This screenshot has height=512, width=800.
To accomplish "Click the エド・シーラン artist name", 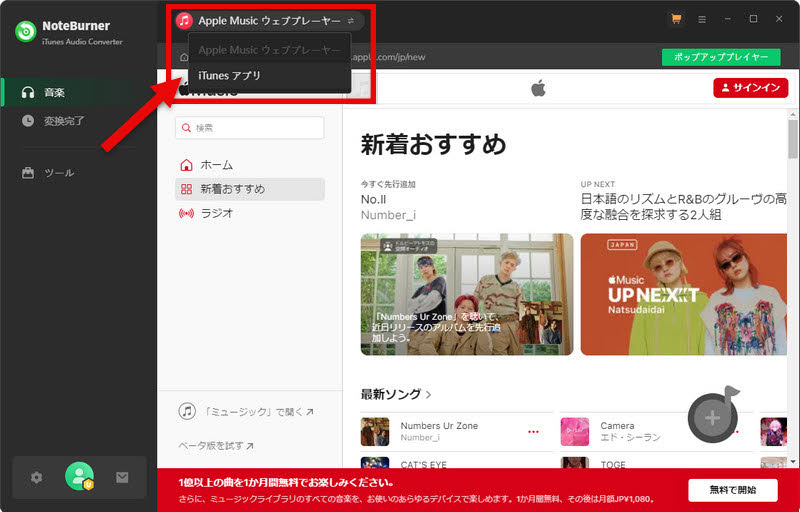I will coord(630,438).
